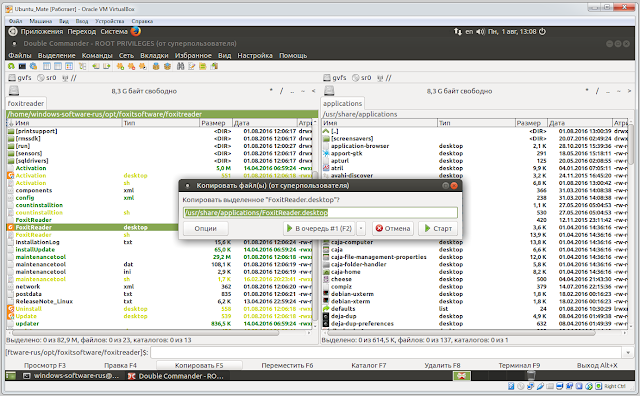640x396 pixels.
Task: Click the invert selection toolbar icon
Action: click(142, 66)
